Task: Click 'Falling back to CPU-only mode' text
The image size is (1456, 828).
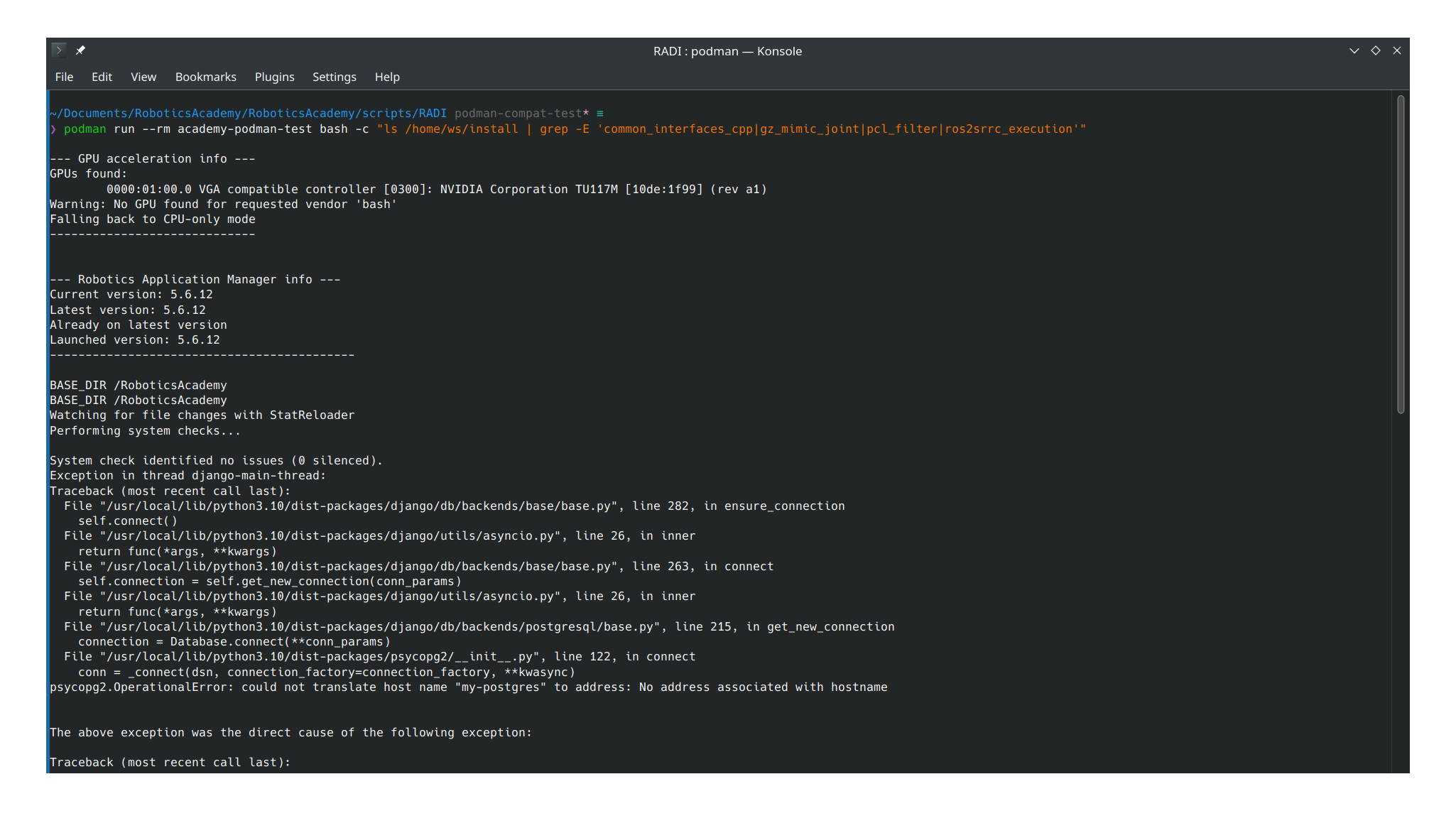Action: coord(153,219)
